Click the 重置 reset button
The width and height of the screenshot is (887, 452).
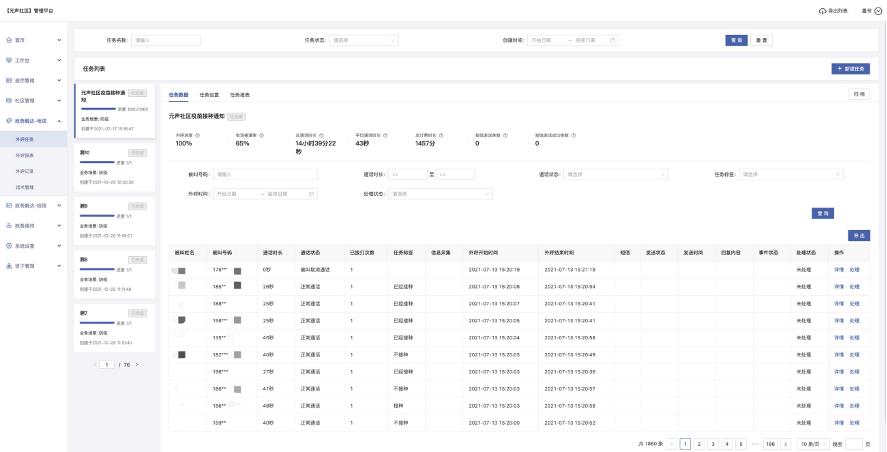click(762, 40)
